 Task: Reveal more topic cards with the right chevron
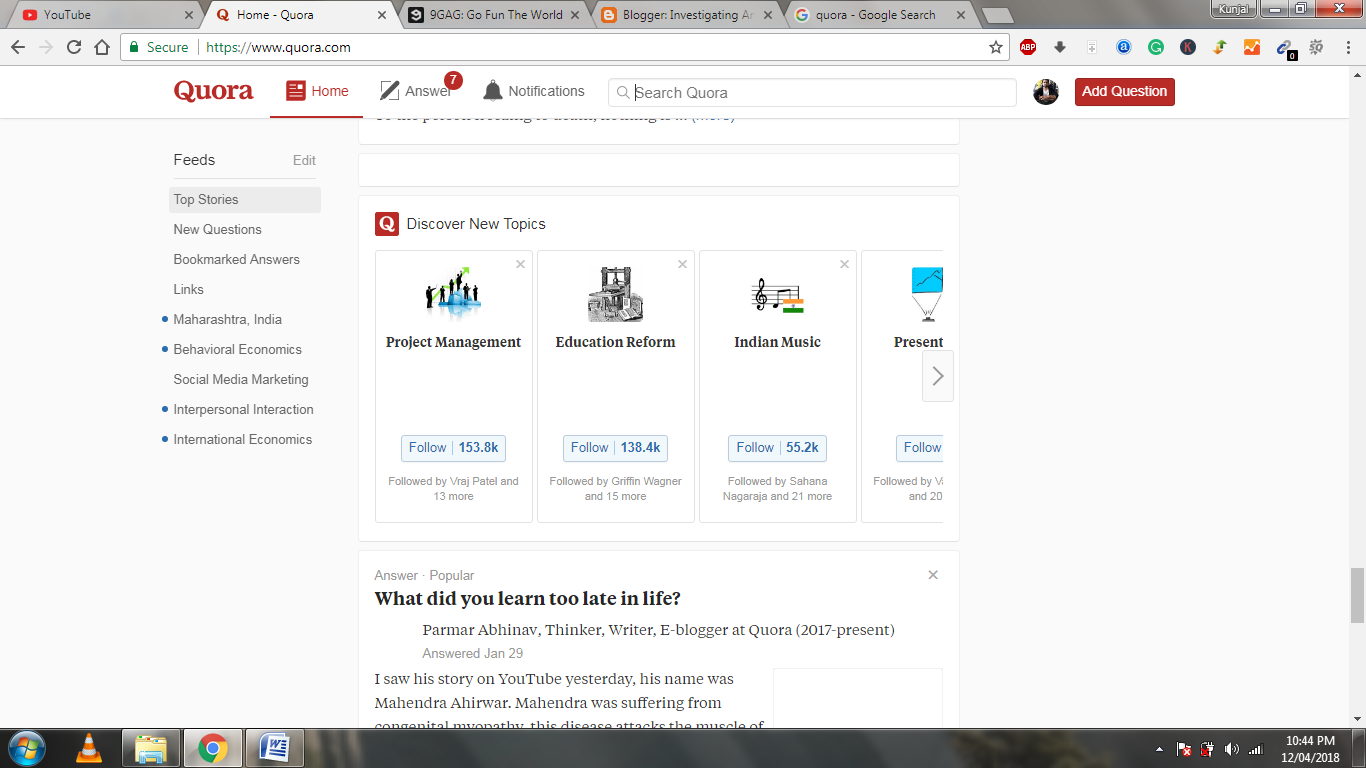pos(937,376)
